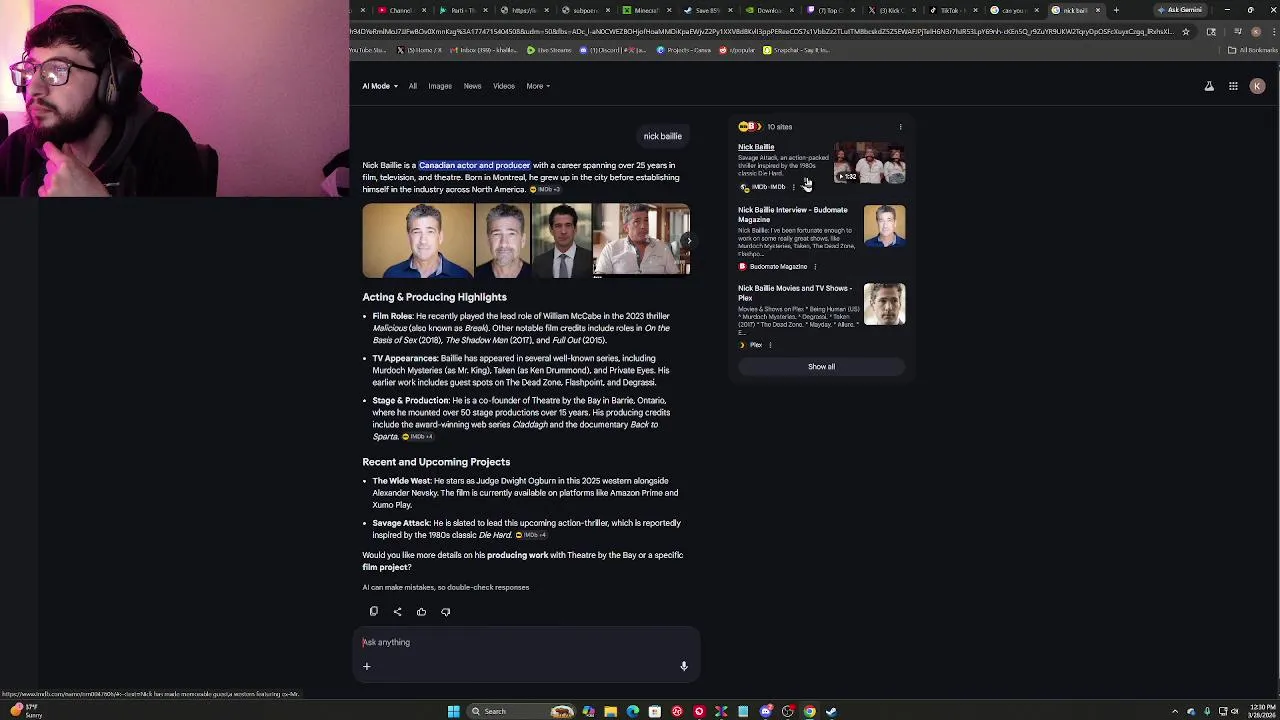Switch to the News tab
1280x720 pixels.
point(472,86)
